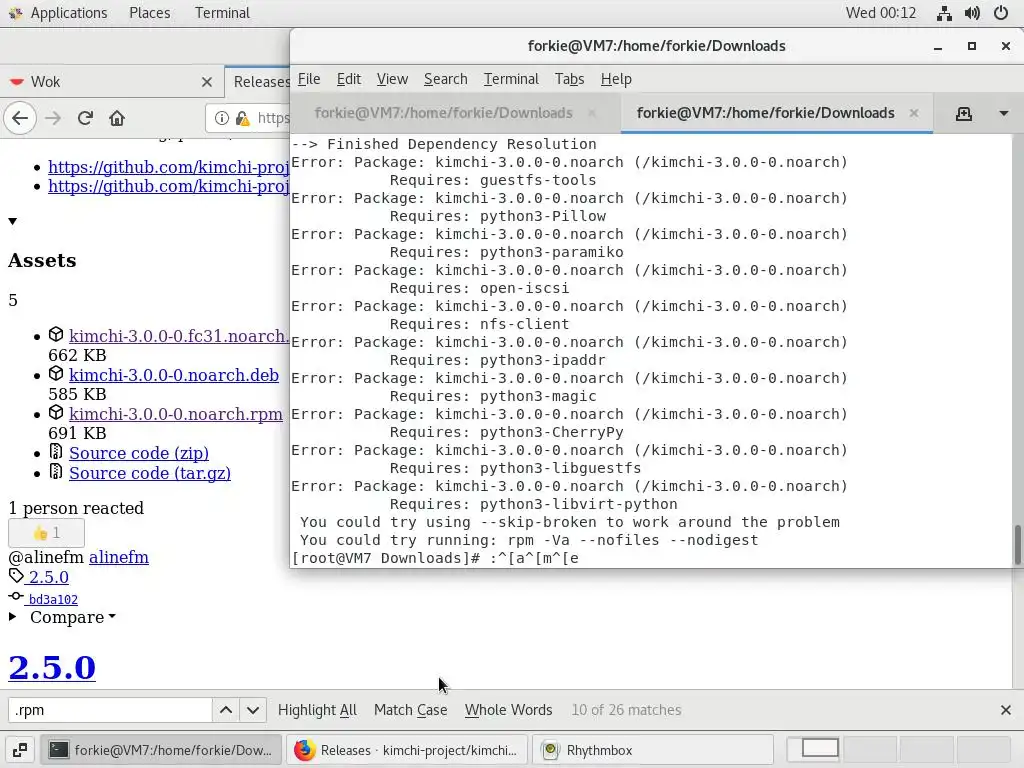1024x768 pixels.
Task: Open power menu icon in top panel
Action: pyautogui.click(x=1001, y=13)
